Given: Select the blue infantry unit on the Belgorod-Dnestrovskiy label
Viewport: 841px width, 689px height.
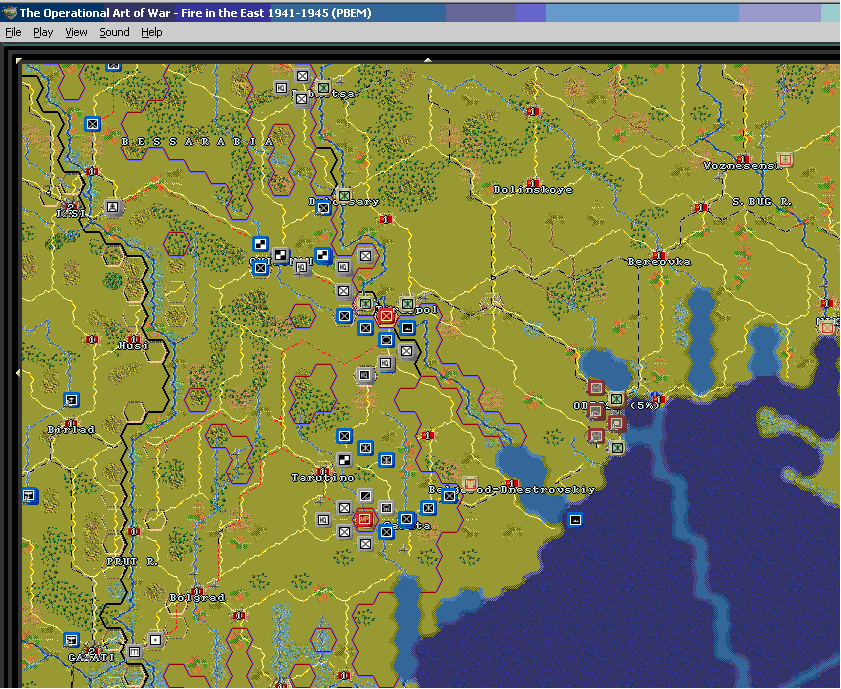Looking at the screenshot, I should coord(449,496).
